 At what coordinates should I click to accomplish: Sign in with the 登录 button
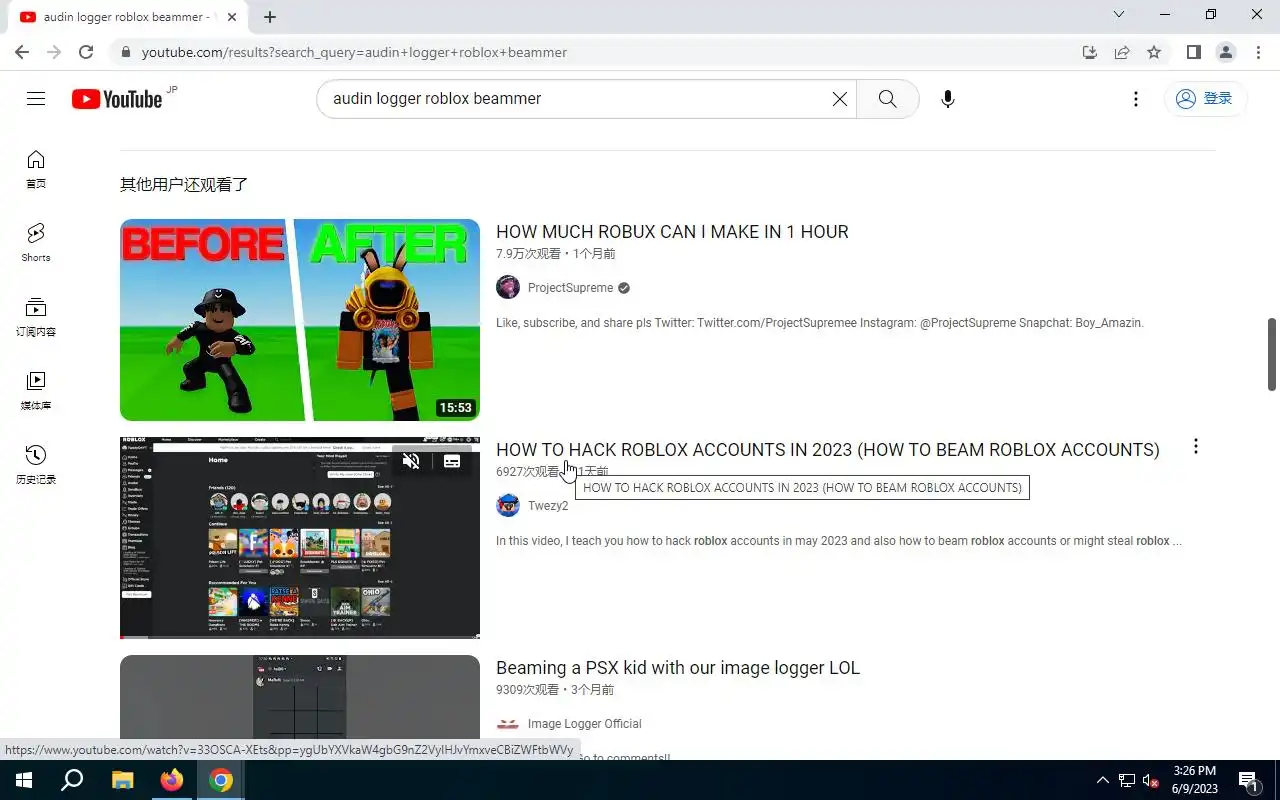1205,99
